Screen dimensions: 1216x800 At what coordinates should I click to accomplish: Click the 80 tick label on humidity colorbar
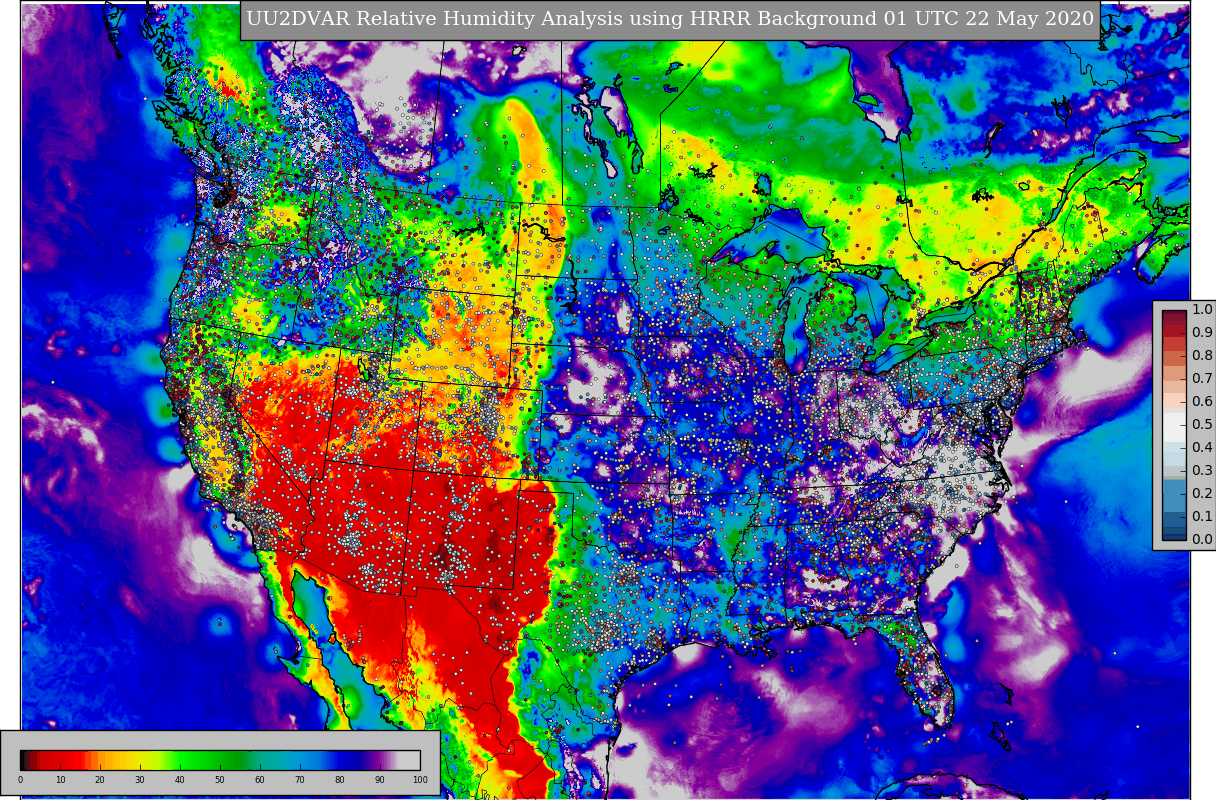pos(340,780)
